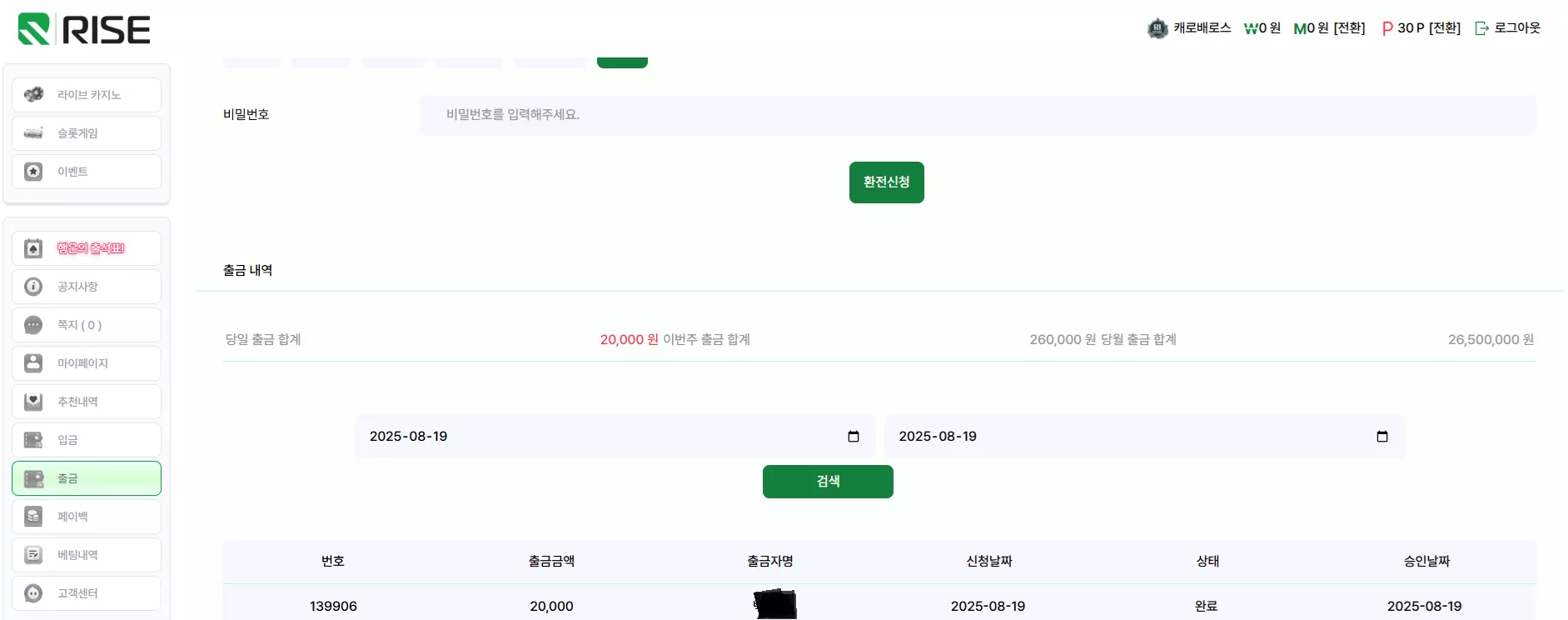This screenshot has width=1568, height=620.
Task: Open end date calendar picker
Action: click(1382, 437)
